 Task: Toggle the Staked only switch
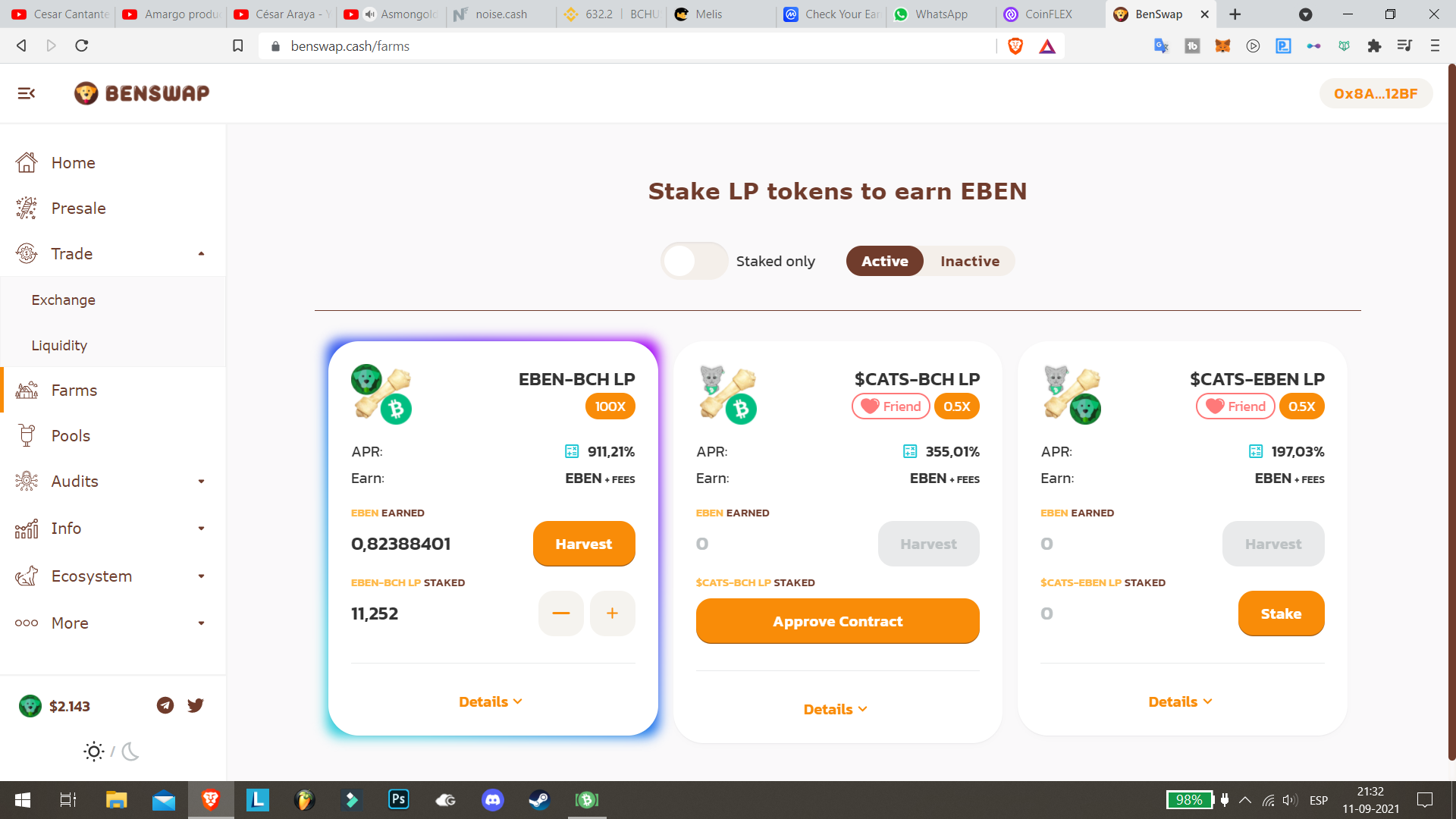(694, 261)
